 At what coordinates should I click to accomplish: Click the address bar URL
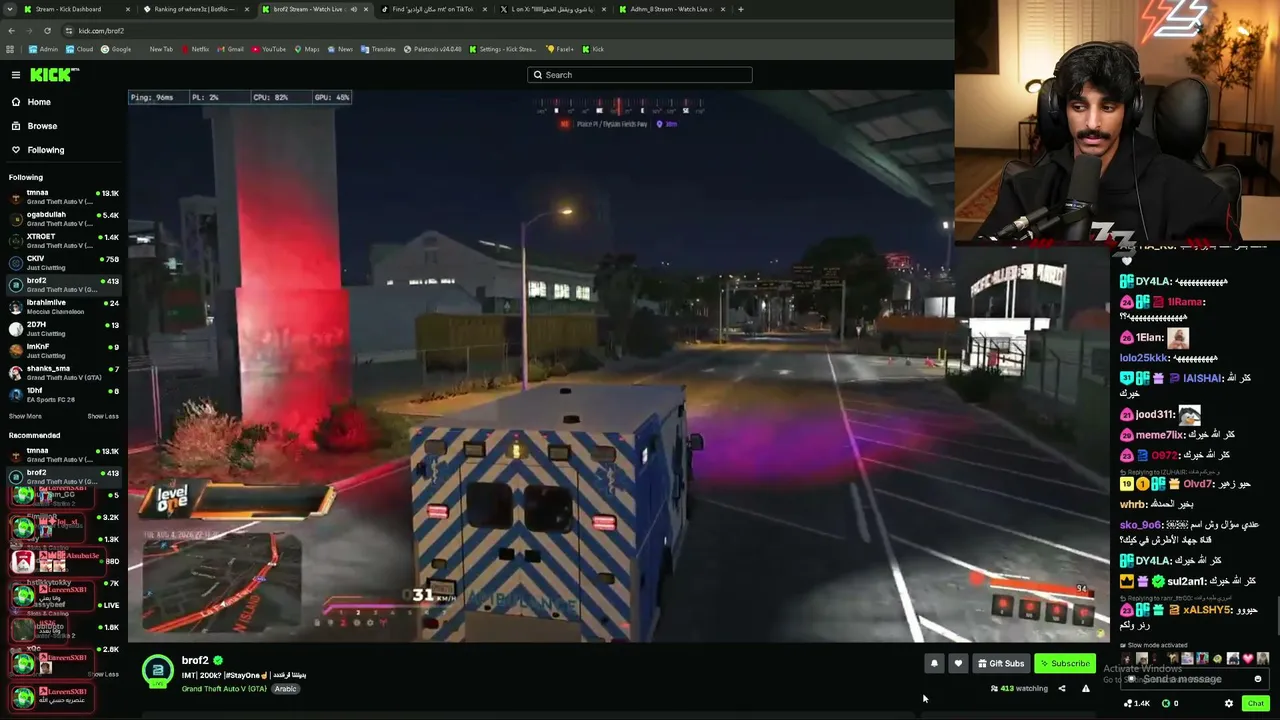click(101, 31)
